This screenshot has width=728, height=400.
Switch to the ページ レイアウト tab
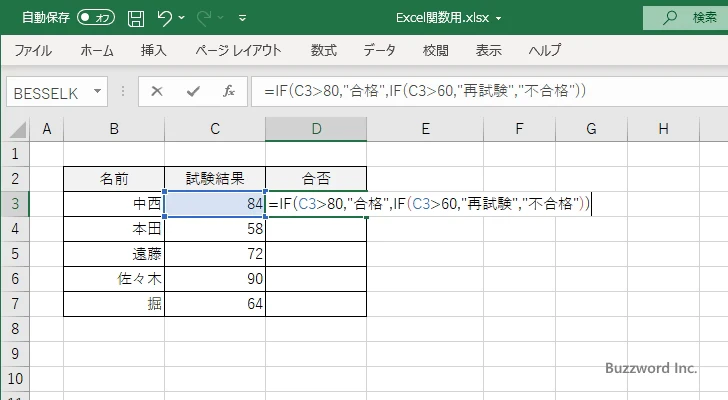238,50
